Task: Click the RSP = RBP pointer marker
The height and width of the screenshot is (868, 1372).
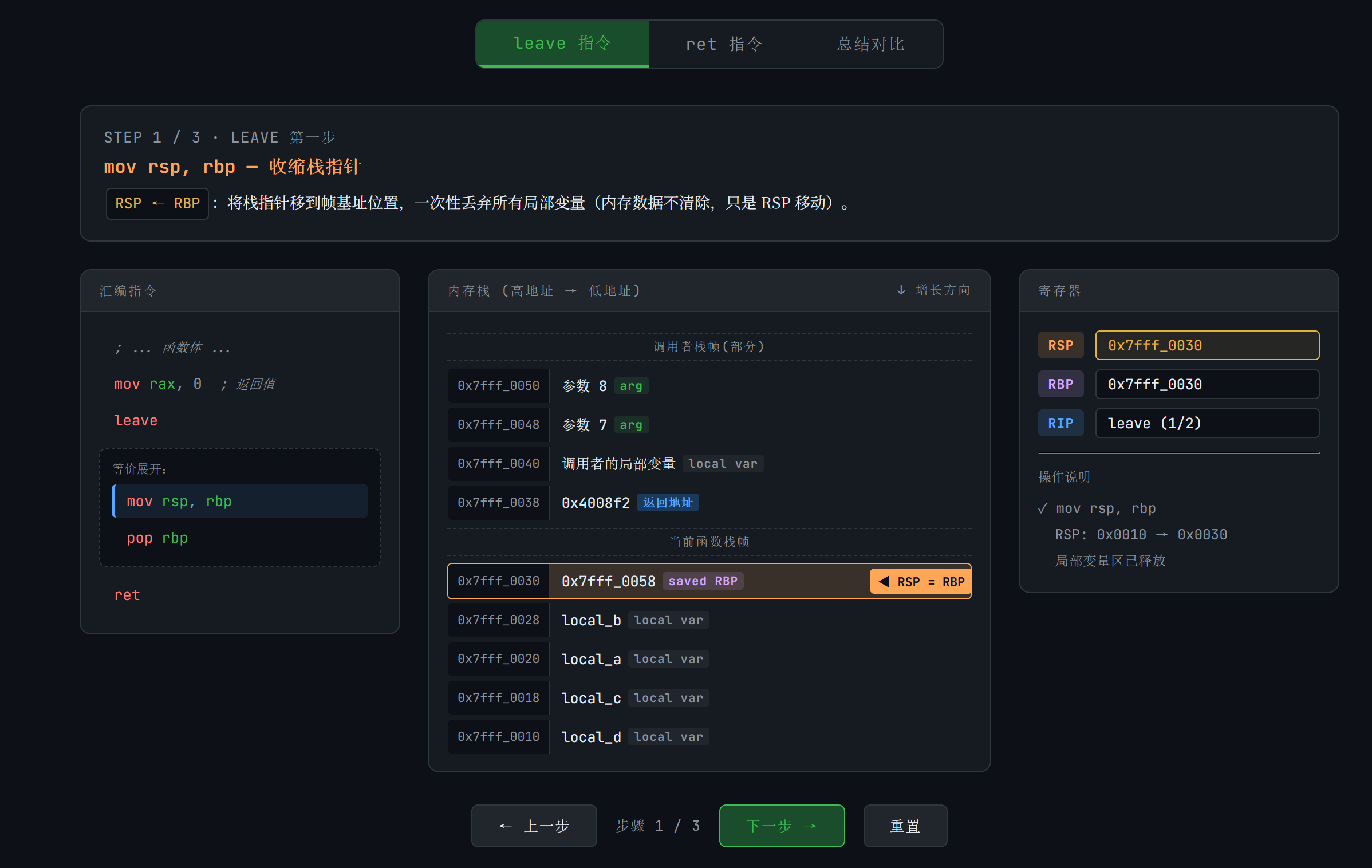Action: coord(920,582)
